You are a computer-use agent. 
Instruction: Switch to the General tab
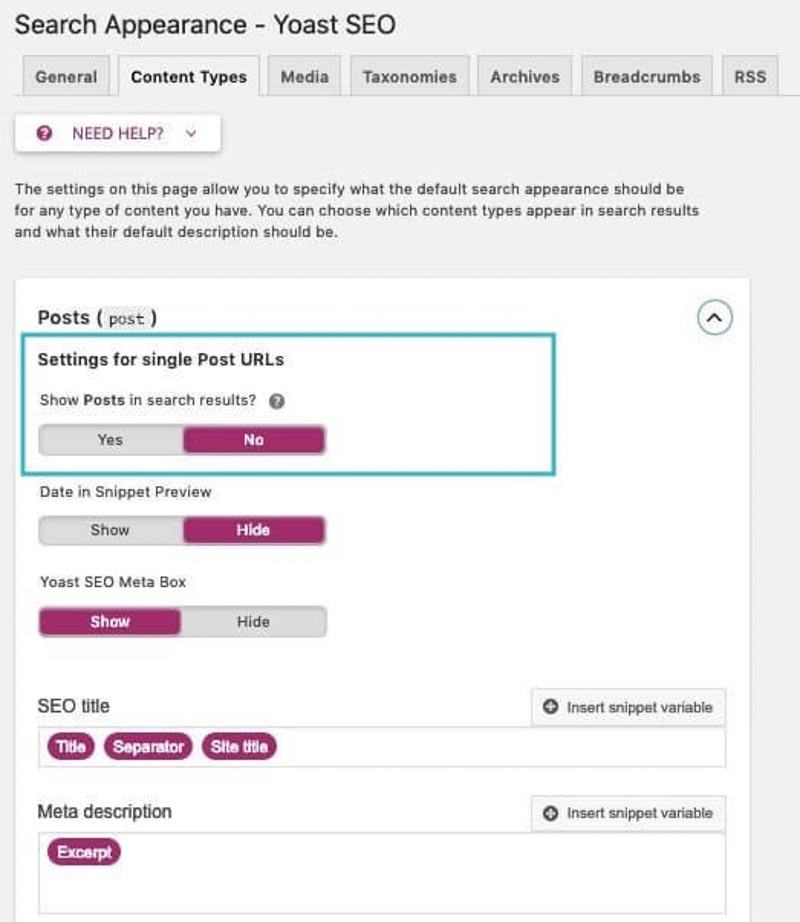(x=65, y=76)
